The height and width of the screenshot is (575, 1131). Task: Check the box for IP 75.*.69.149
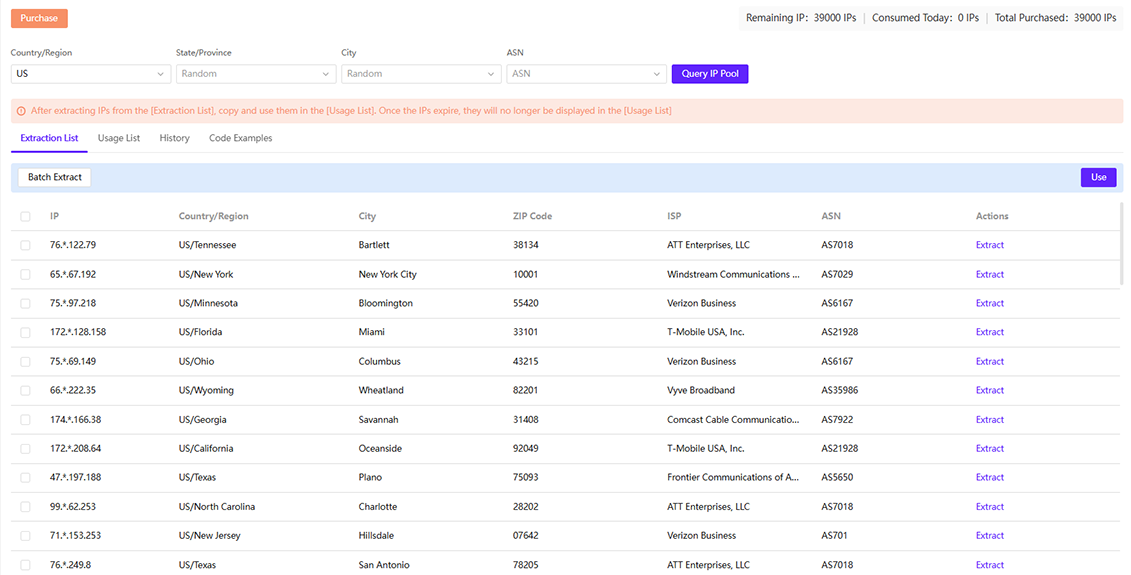coord(25,361)
